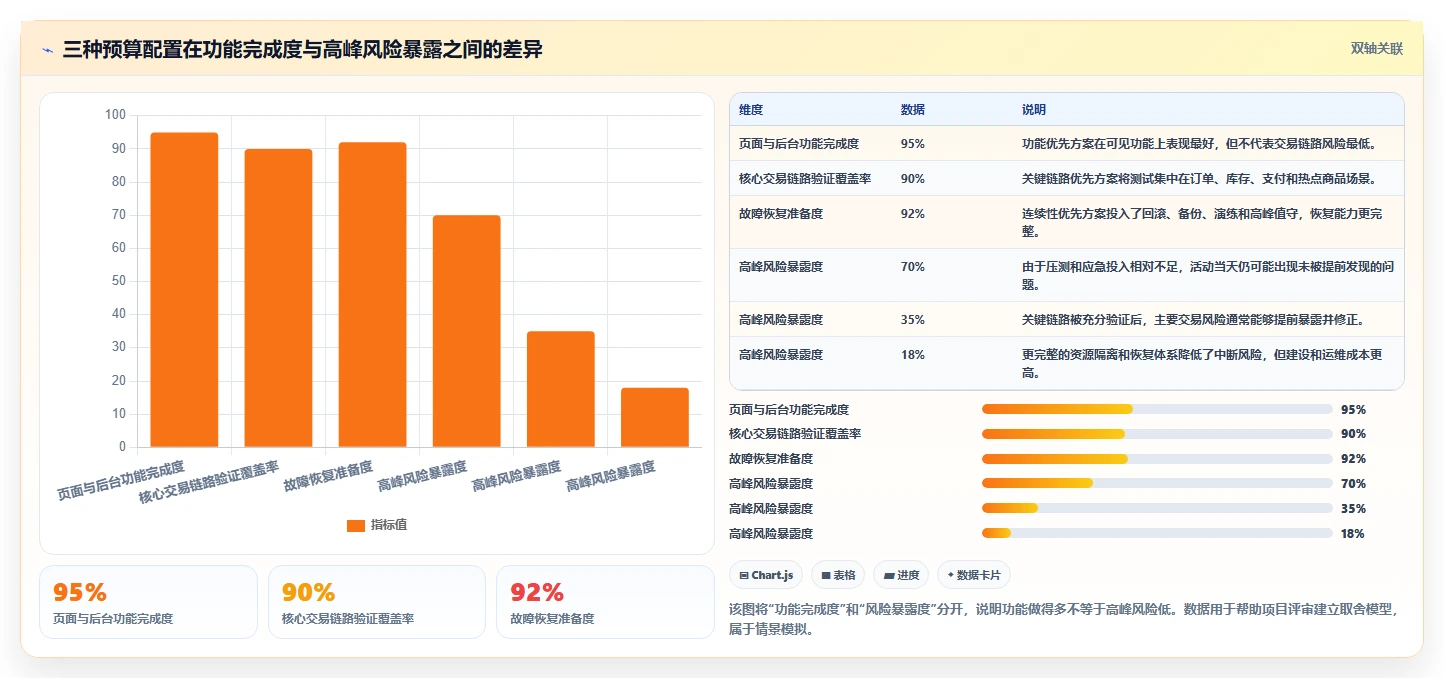Open the 90% 核心交易链路验证覆盖率 stat card

tap(376, 602)
